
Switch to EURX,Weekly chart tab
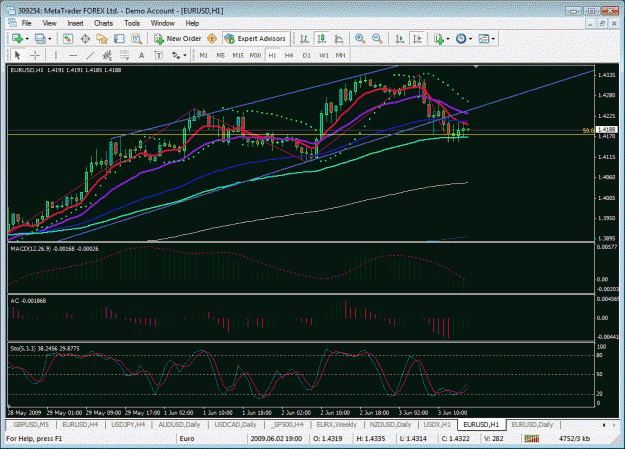[x=336, y=425]
